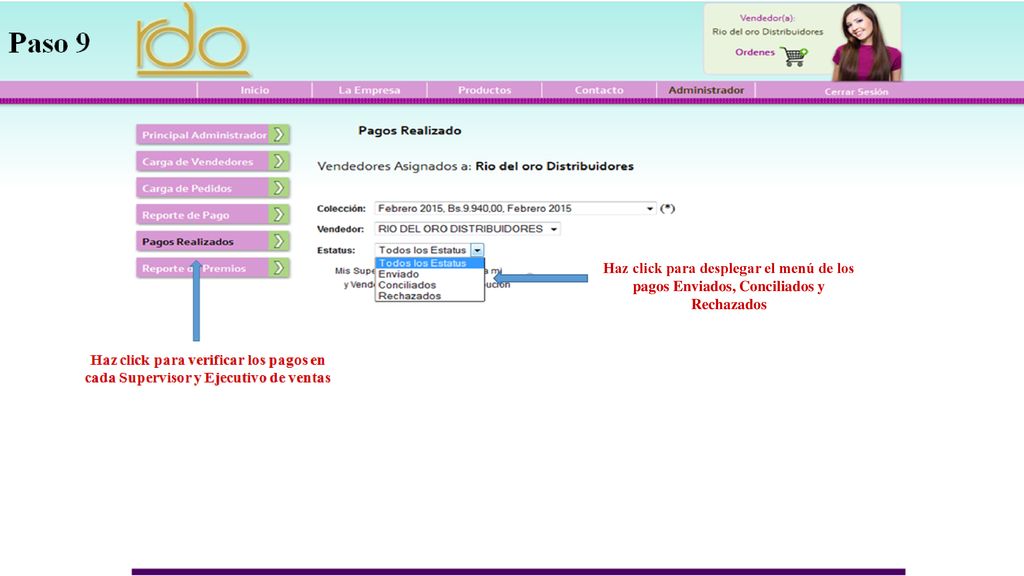Go to Inicio menu item
This screenshot has width=1024, height=576.
pos(255,90)
